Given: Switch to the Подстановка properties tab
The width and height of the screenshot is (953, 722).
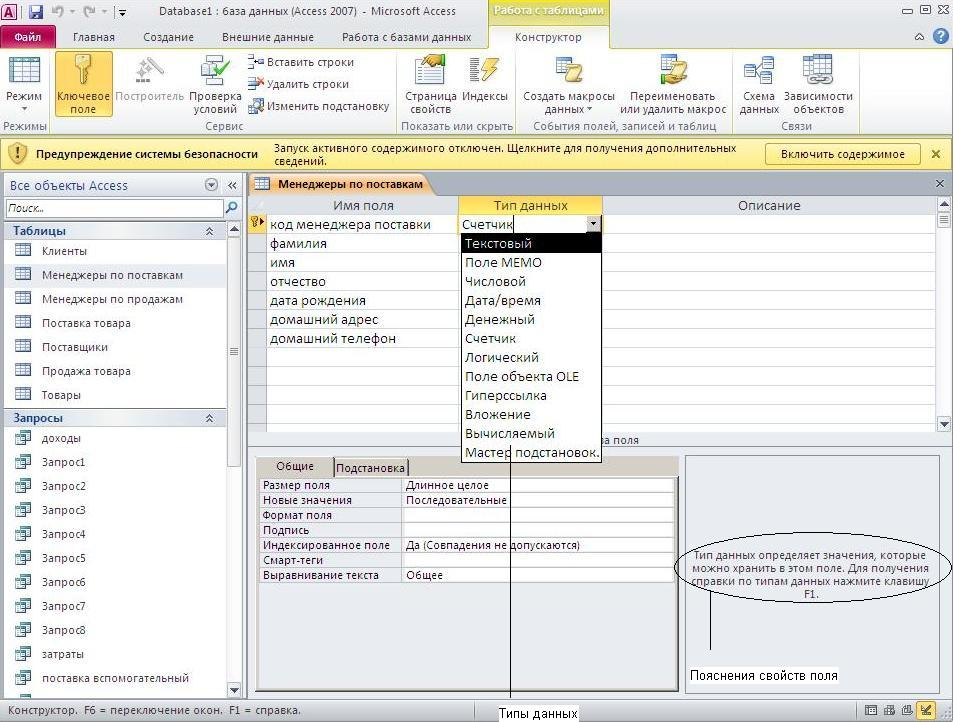Looking at the screenshot, I should coord(370,468).
